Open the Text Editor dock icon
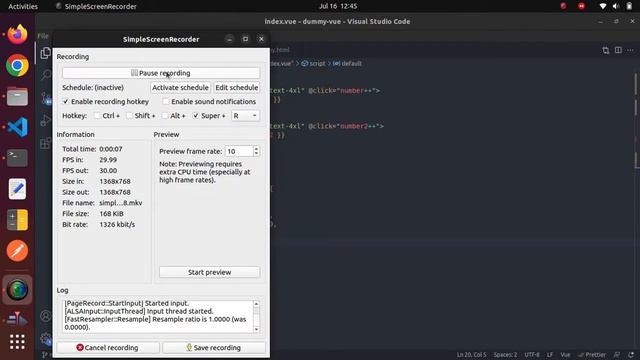The image size is (640, 360). [x=17, y=189]
